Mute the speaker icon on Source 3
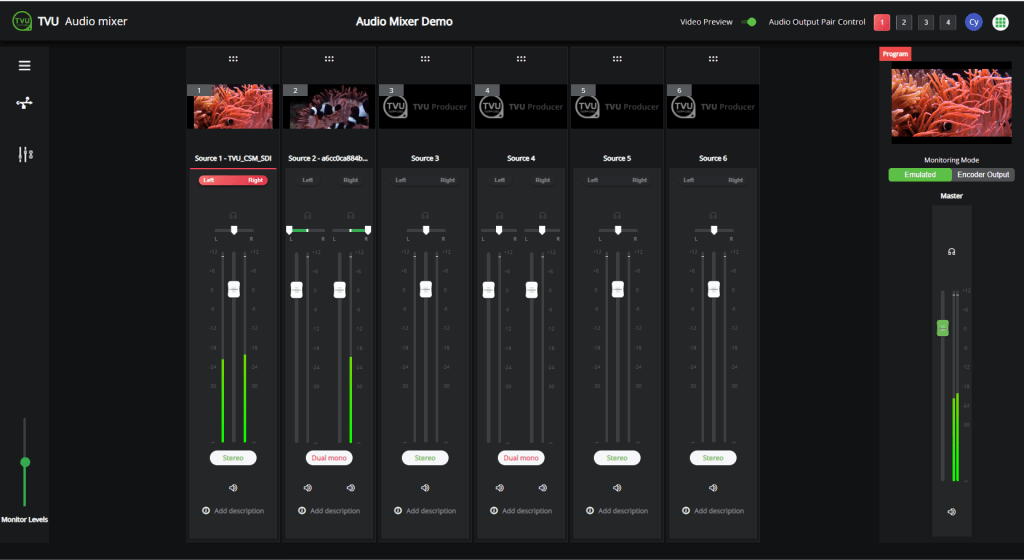The image size is (1024, 560). 425,488
